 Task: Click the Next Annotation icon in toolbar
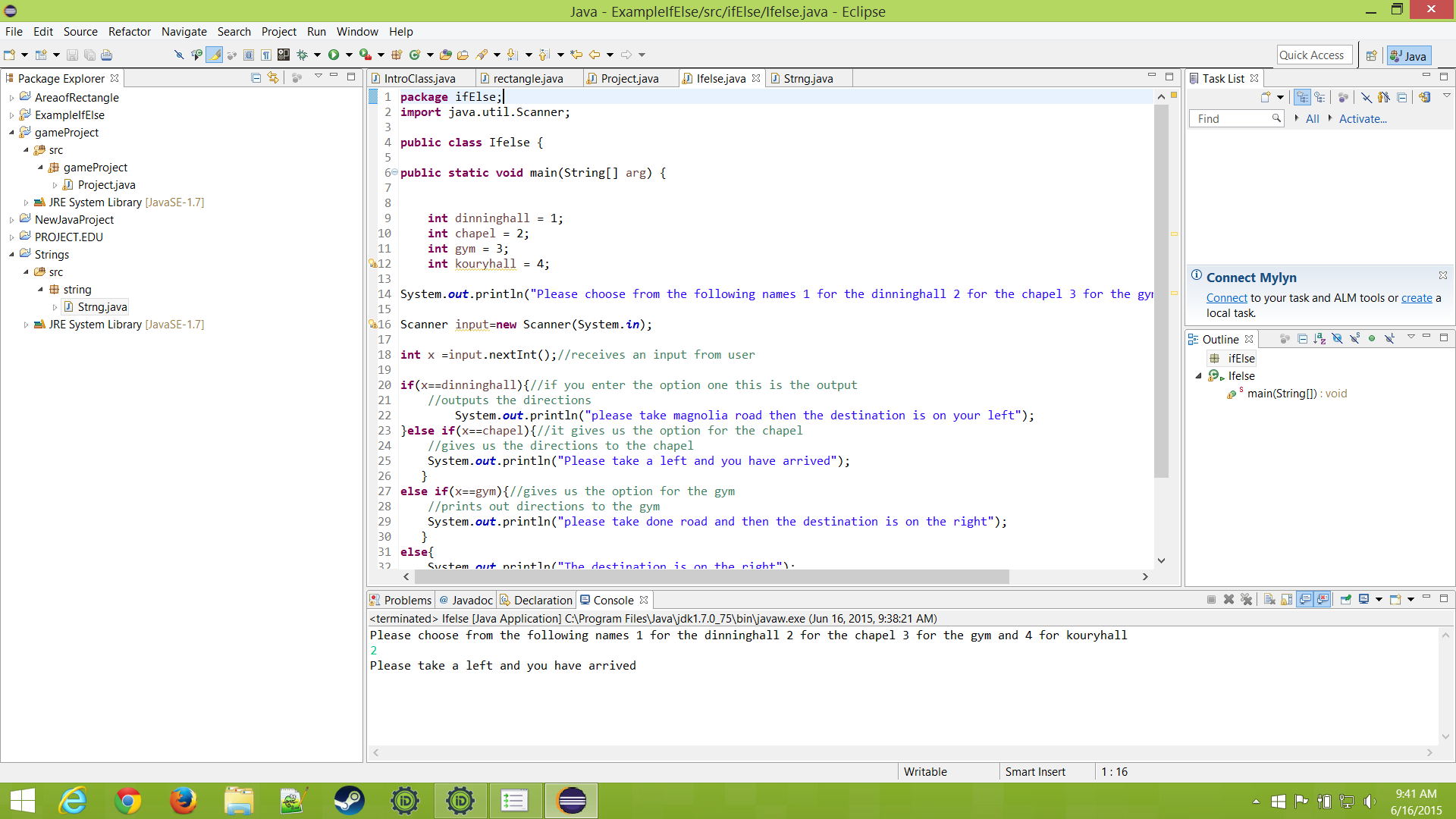pos(512,55)
